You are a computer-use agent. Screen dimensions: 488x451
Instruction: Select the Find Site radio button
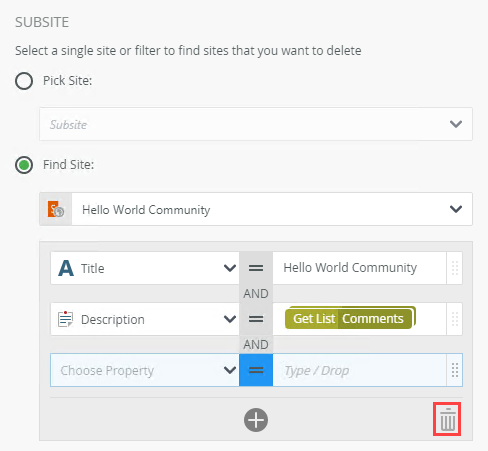[24, 165]
